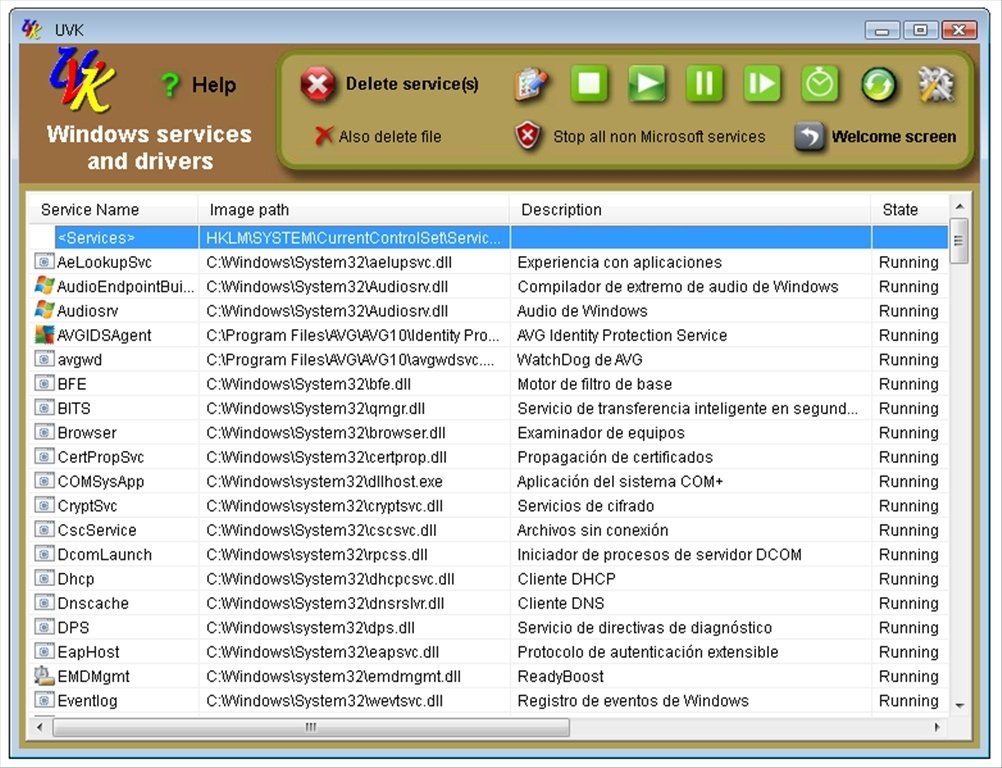1002x768 pixels.
Task: Click the vertical scrollbar up arrow
Action: (959, 206)
